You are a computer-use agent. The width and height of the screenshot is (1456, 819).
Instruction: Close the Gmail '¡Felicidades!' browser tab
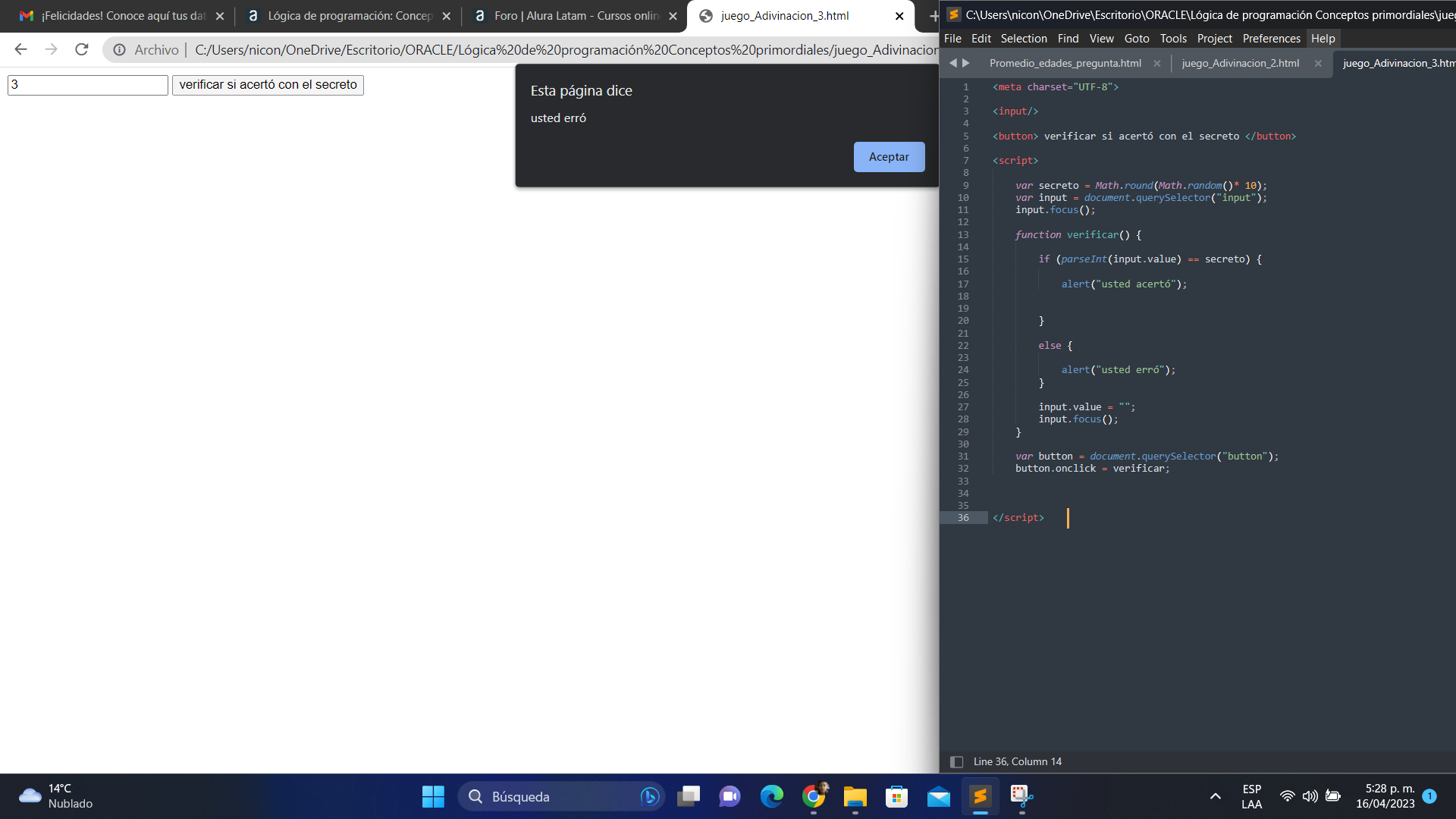coord(220,16)
